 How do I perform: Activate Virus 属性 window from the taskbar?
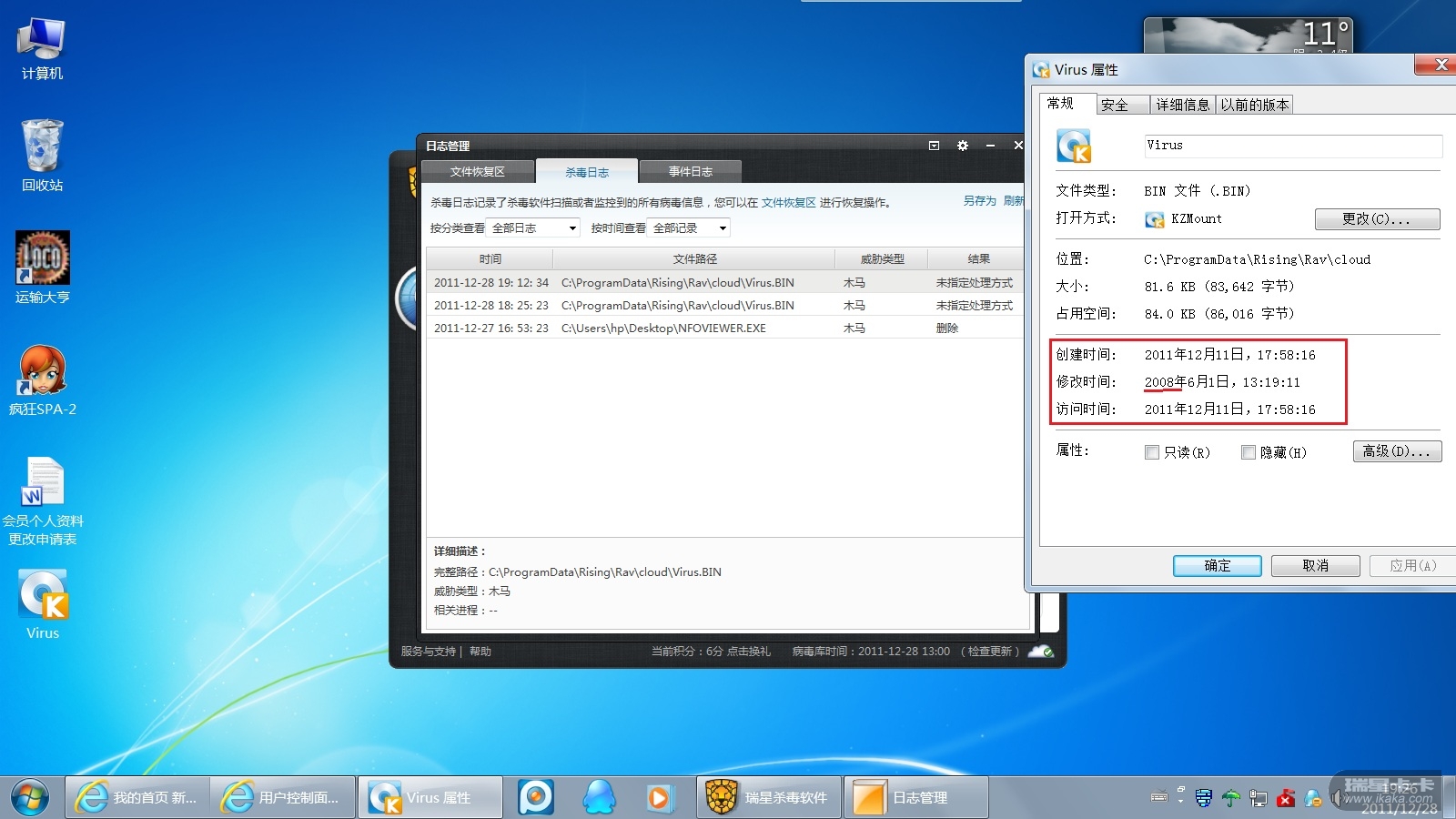tap(430, 797)
